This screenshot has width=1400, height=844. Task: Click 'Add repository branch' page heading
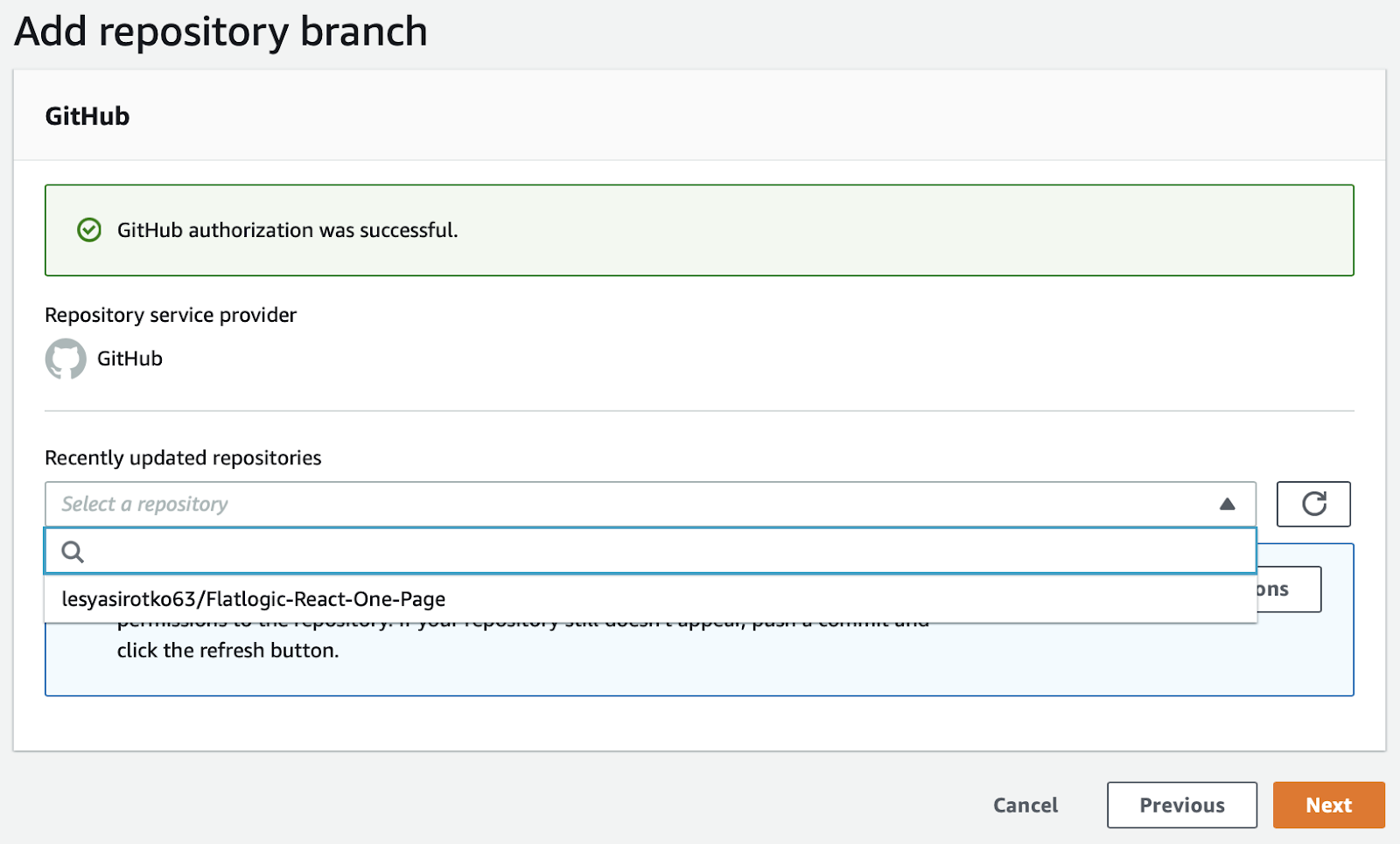pyautogui.click(x=221, y=31)
